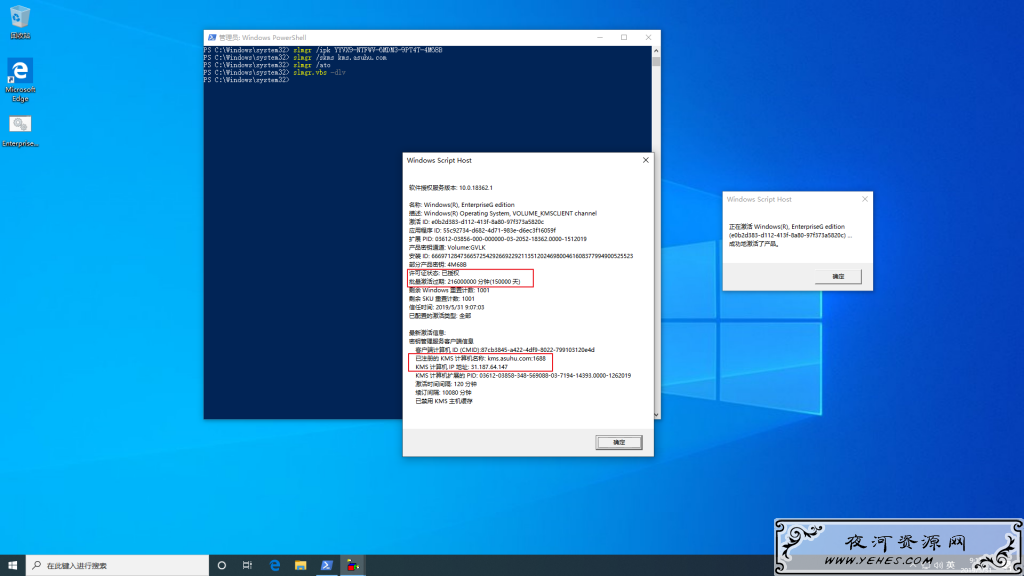Maximize the PowerShell window
1024x576 pixels.
point(624,38)
